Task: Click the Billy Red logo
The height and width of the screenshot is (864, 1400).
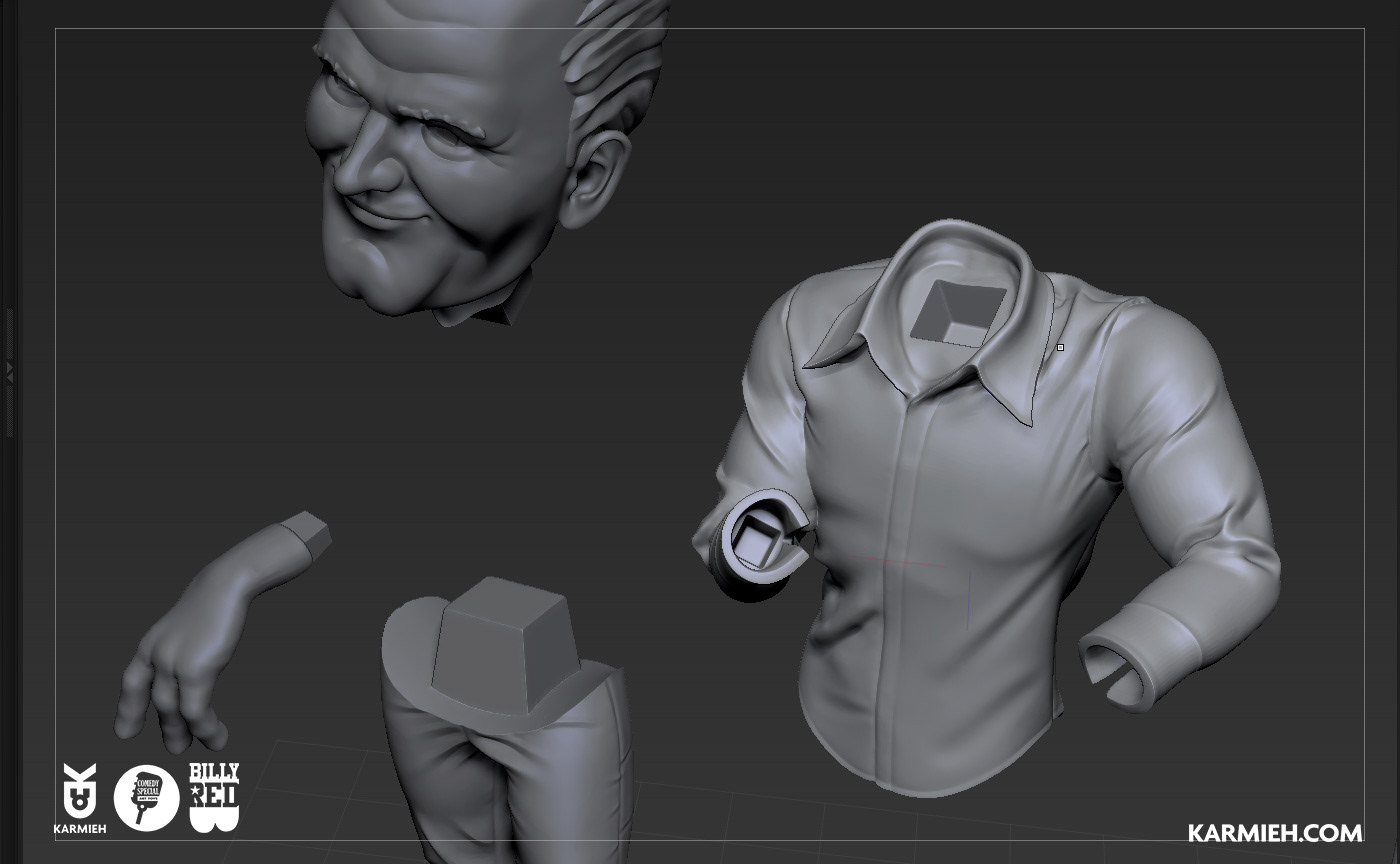Action: coord(214,797)
